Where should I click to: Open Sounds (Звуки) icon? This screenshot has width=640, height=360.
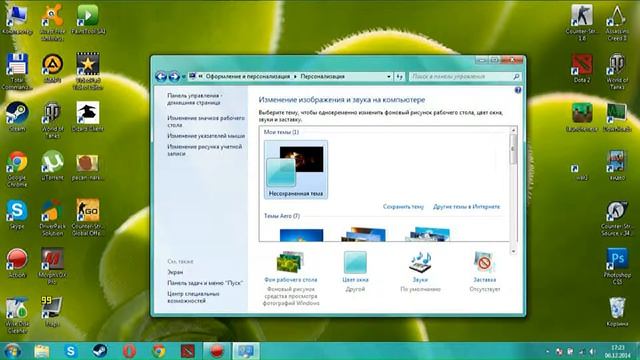point(420,262)
